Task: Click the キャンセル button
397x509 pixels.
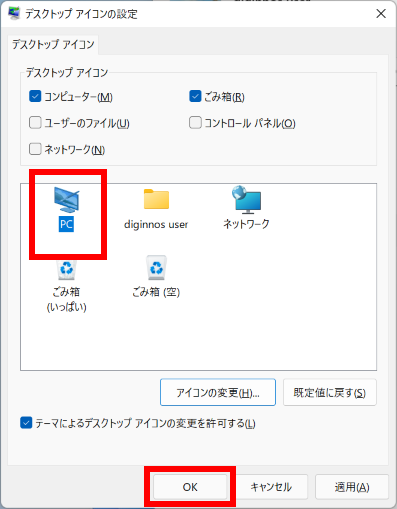Action: point(271,487)
